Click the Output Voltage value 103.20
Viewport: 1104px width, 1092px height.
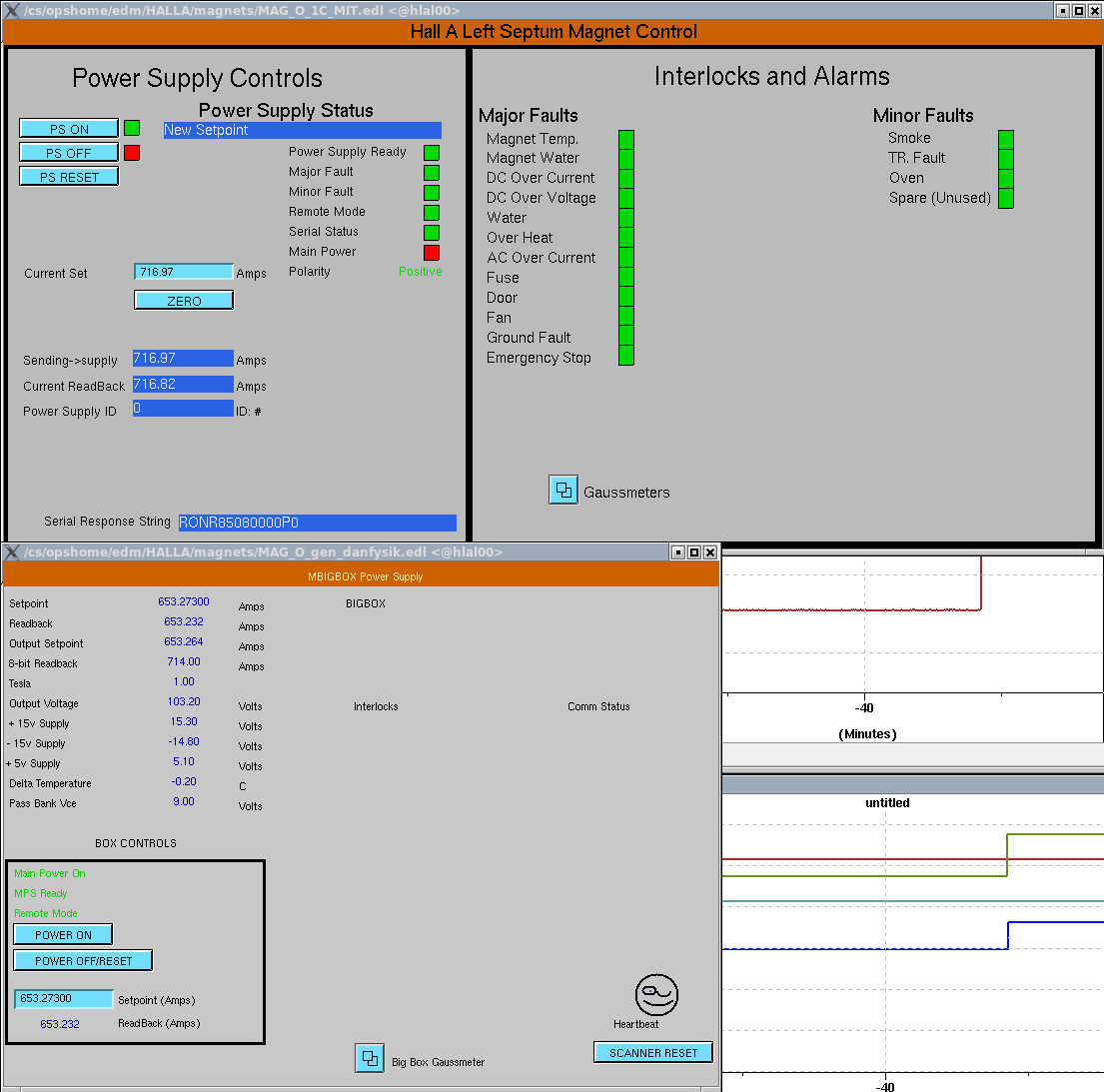pyautogui.click(x=184, y=702)
